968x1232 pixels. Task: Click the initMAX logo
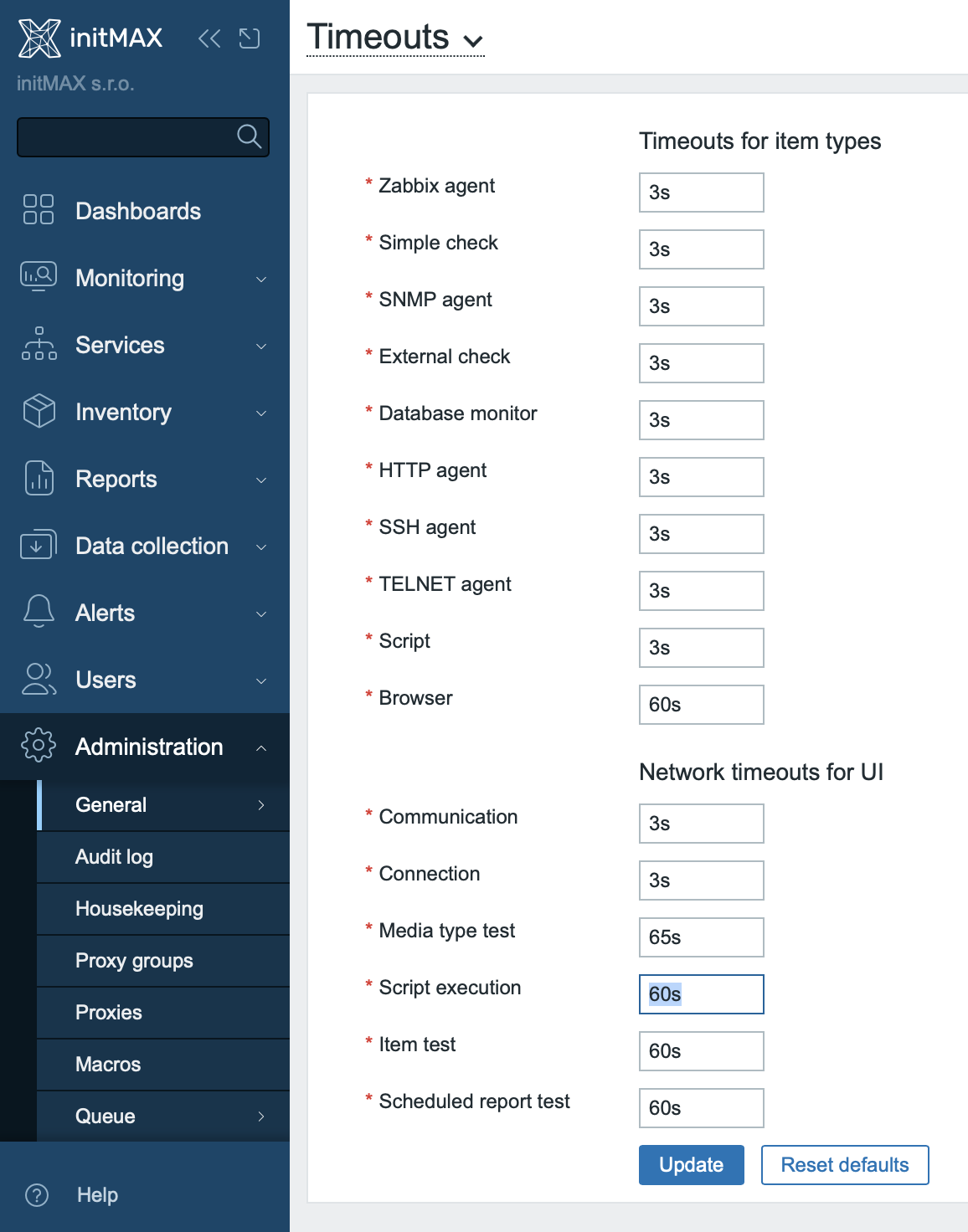point(90,38)
